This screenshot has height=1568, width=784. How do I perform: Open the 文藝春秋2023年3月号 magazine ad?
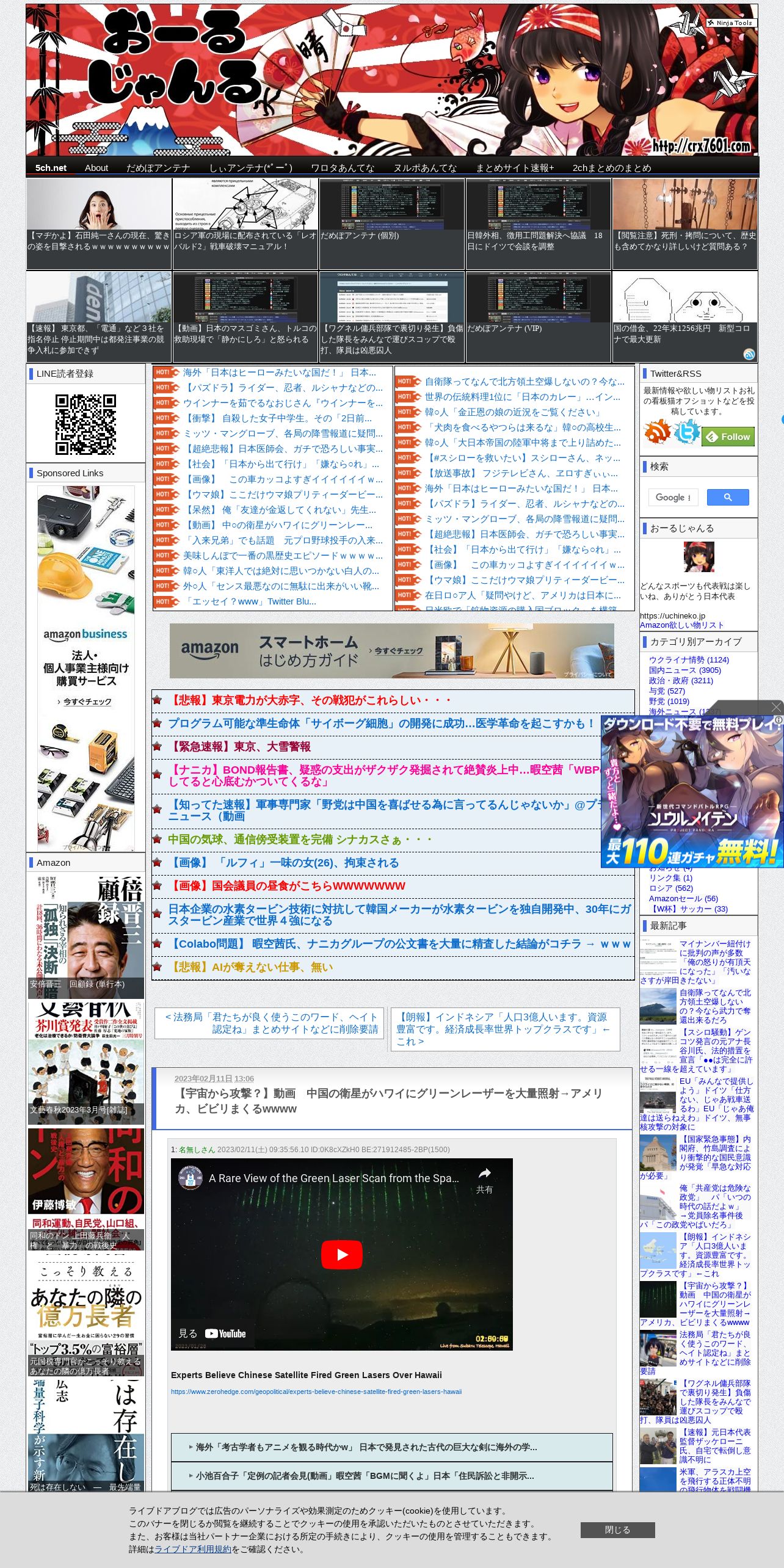[x=86, y=1063]
